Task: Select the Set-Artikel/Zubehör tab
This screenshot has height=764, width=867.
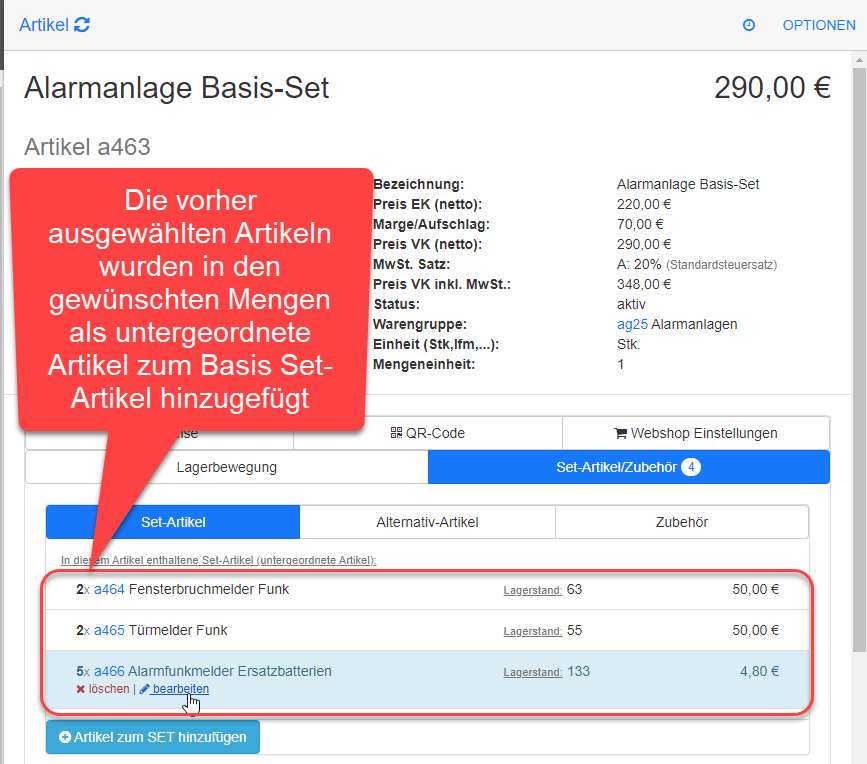Action: (x=628, y=466)
